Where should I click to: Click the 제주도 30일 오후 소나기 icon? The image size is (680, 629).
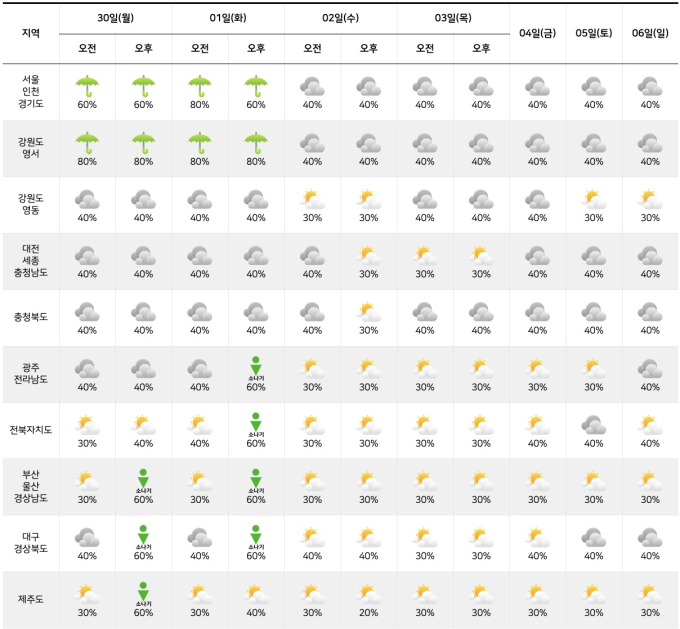(x=144, y=594)
